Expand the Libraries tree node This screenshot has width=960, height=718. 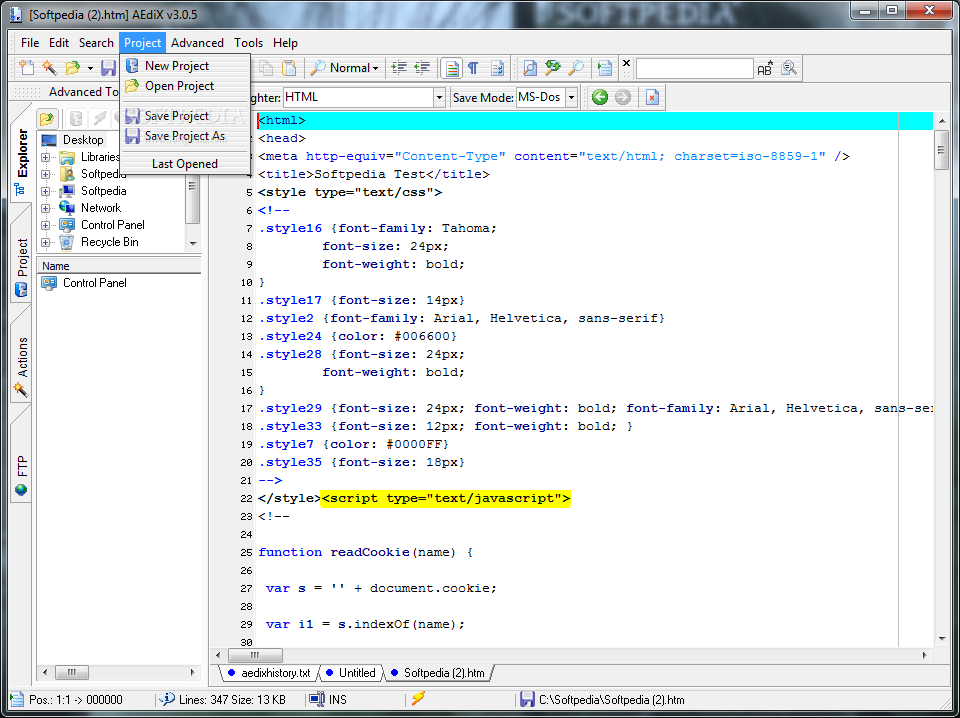coord(45,157)
